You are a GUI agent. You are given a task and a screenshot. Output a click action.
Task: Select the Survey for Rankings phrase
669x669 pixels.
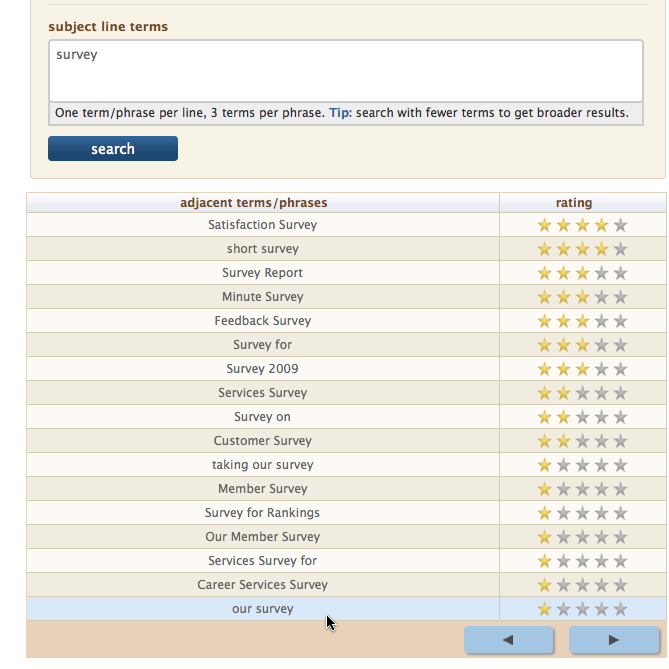click(263, 513)
